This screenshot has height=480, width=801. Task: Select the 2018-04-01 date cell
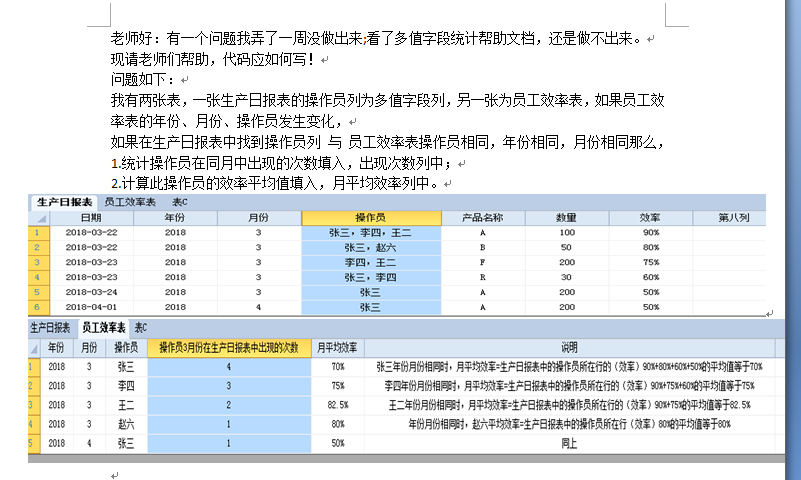91,308
